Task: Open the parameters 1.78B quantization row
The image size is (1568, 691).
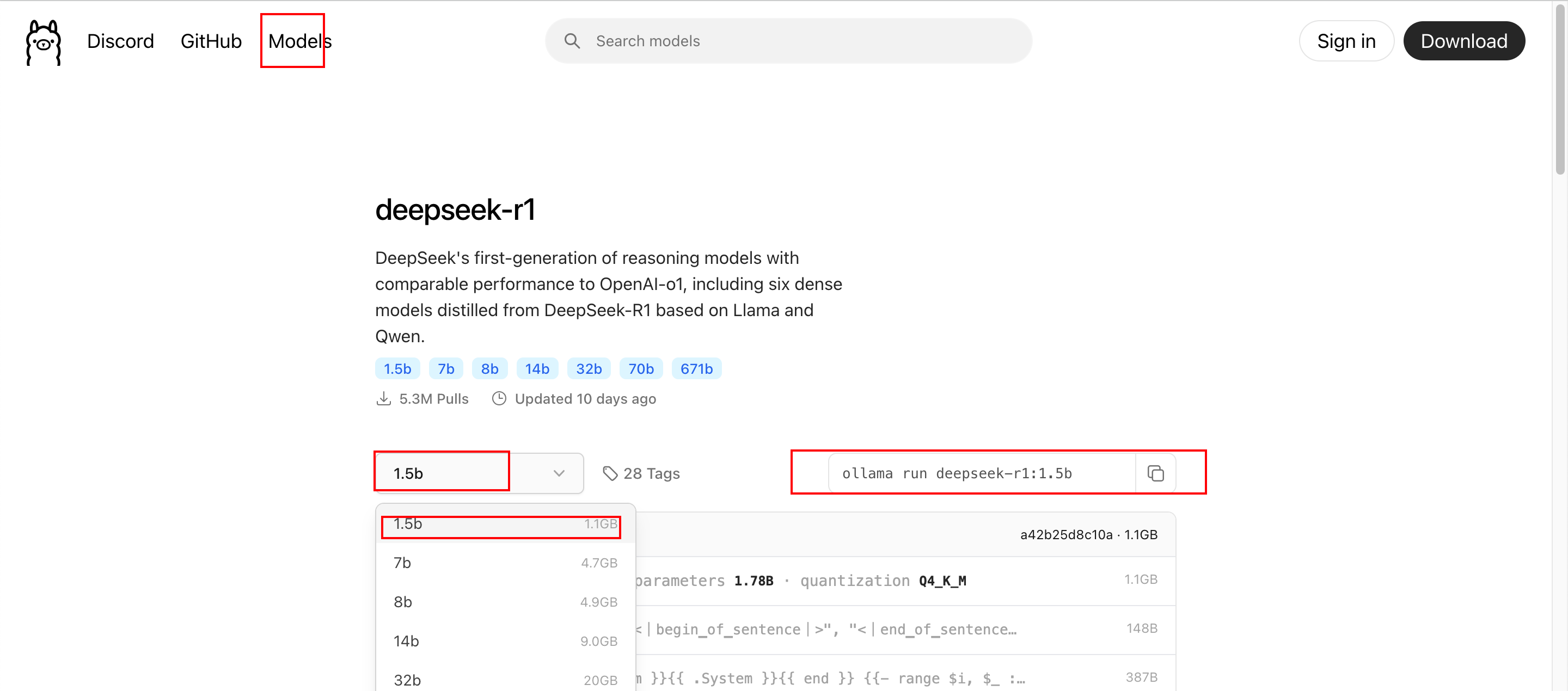Action: coord(906,581)
